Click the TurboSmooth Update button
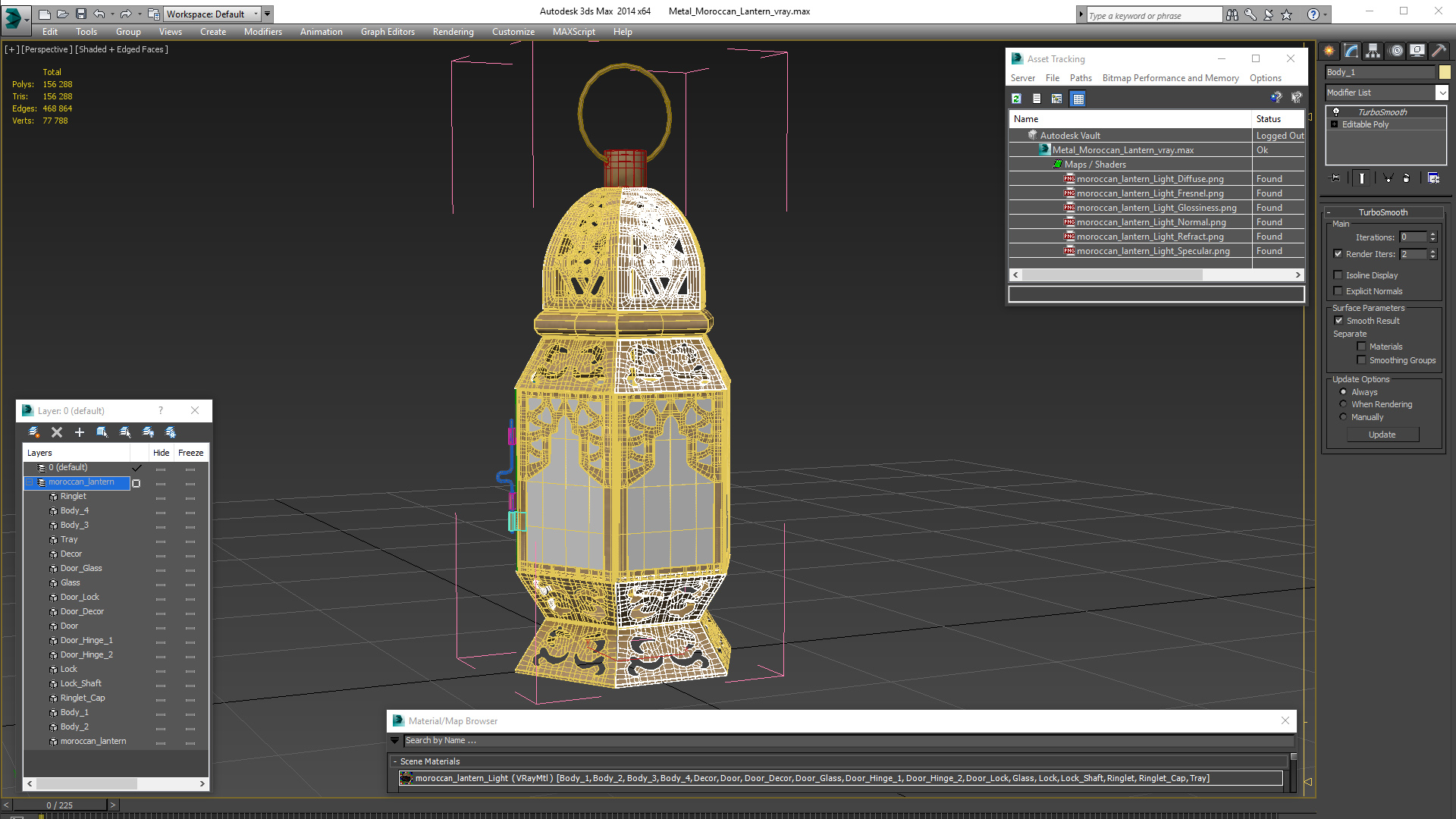 click(1382, 435)
